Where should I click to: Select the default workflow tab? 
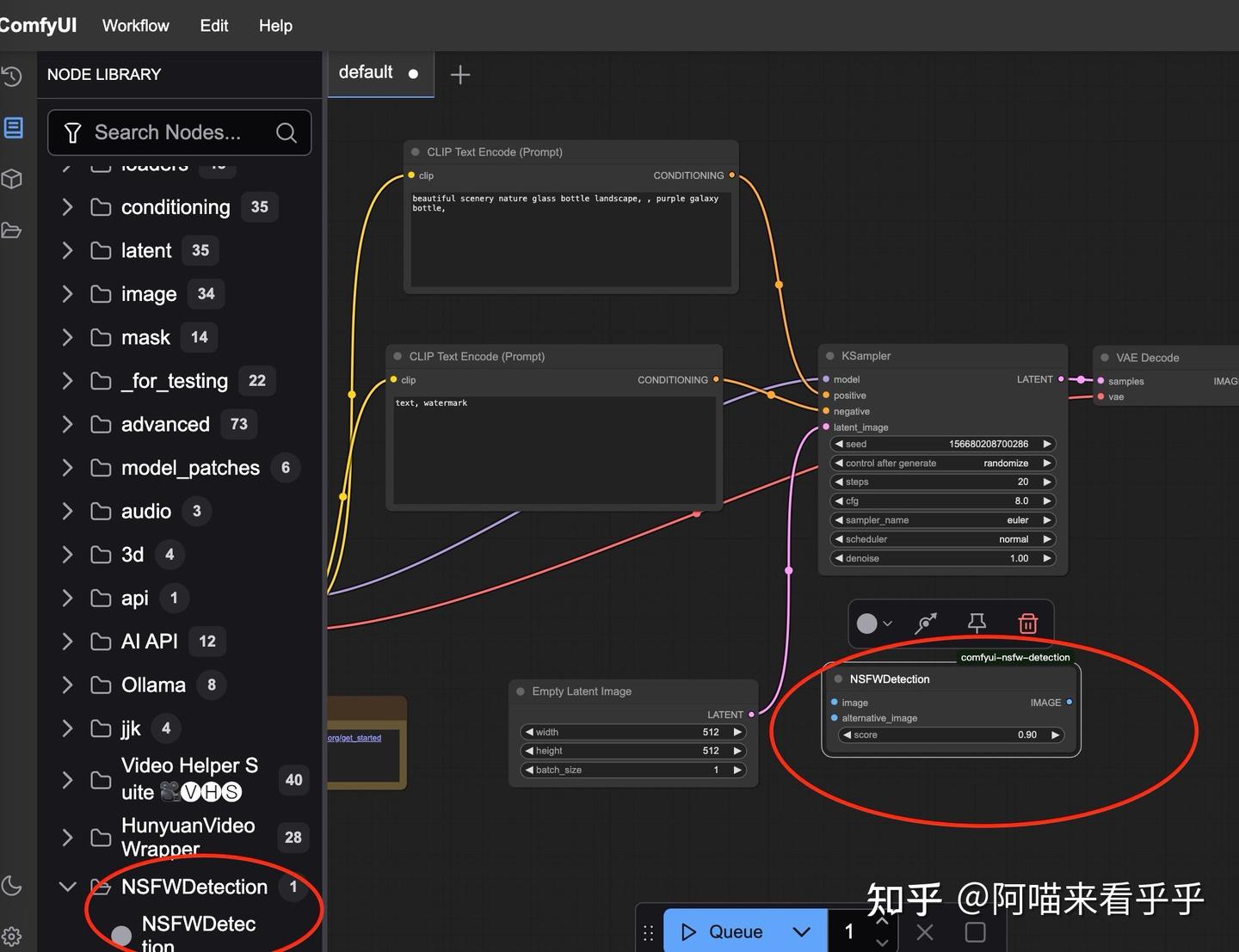380,73
